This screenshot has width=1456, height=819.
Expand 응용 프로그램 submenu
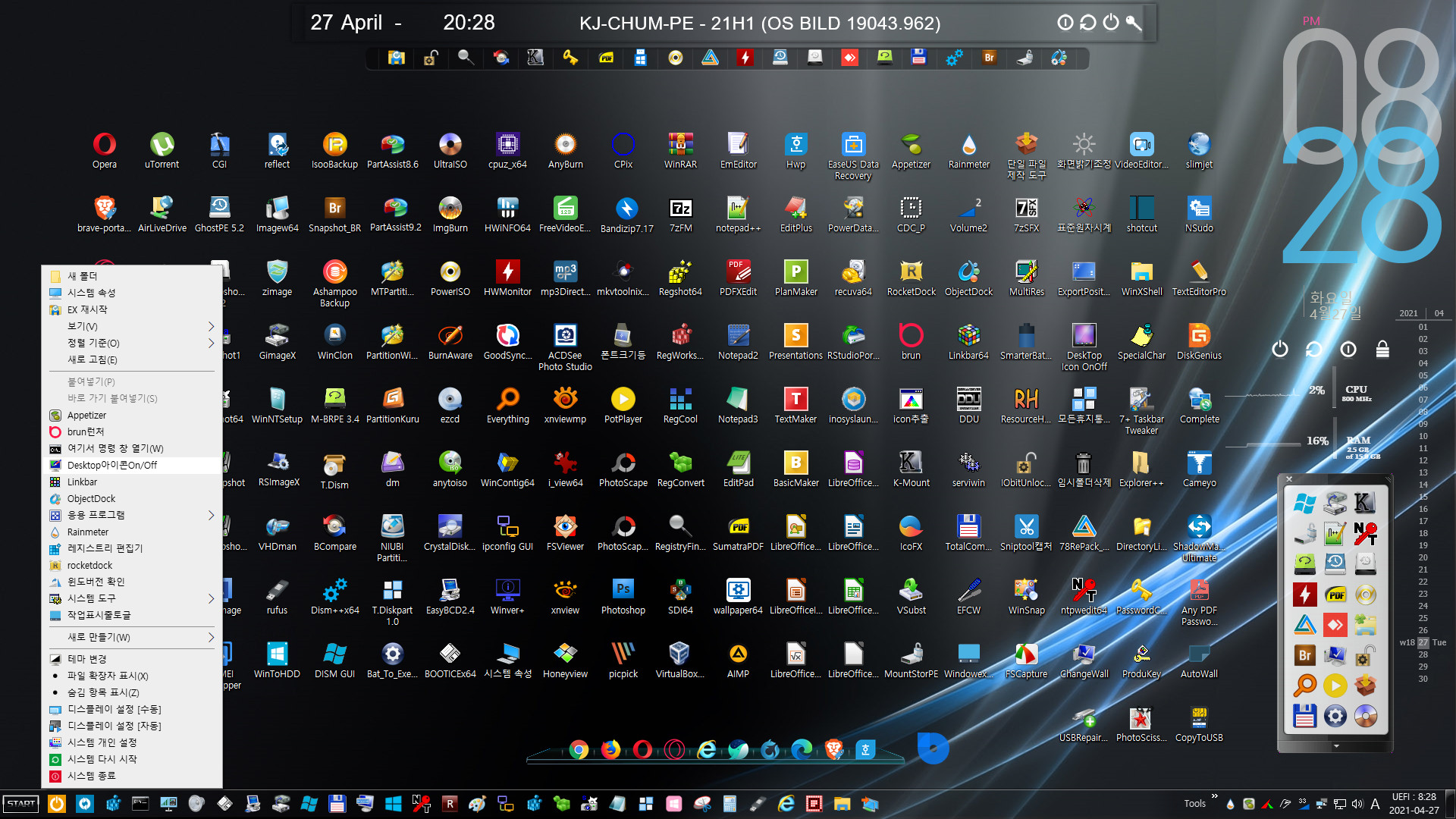click(132, 515)
